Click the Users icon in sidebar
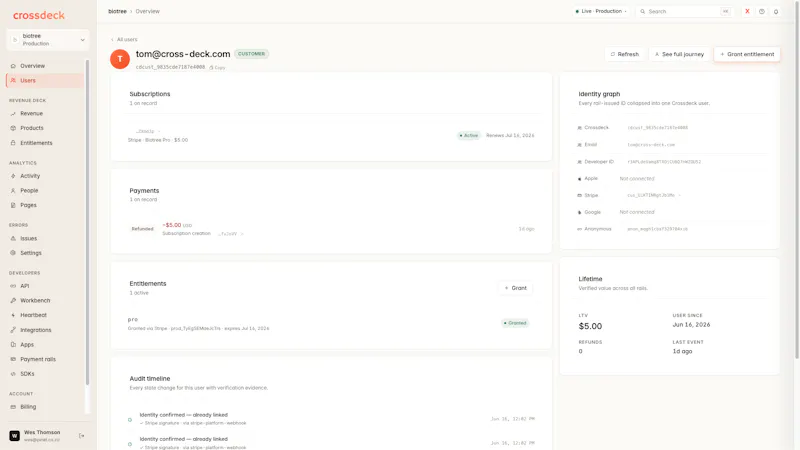Image resolution: width=800 pixels, height=450 pixels. click(x=13, y=81)
